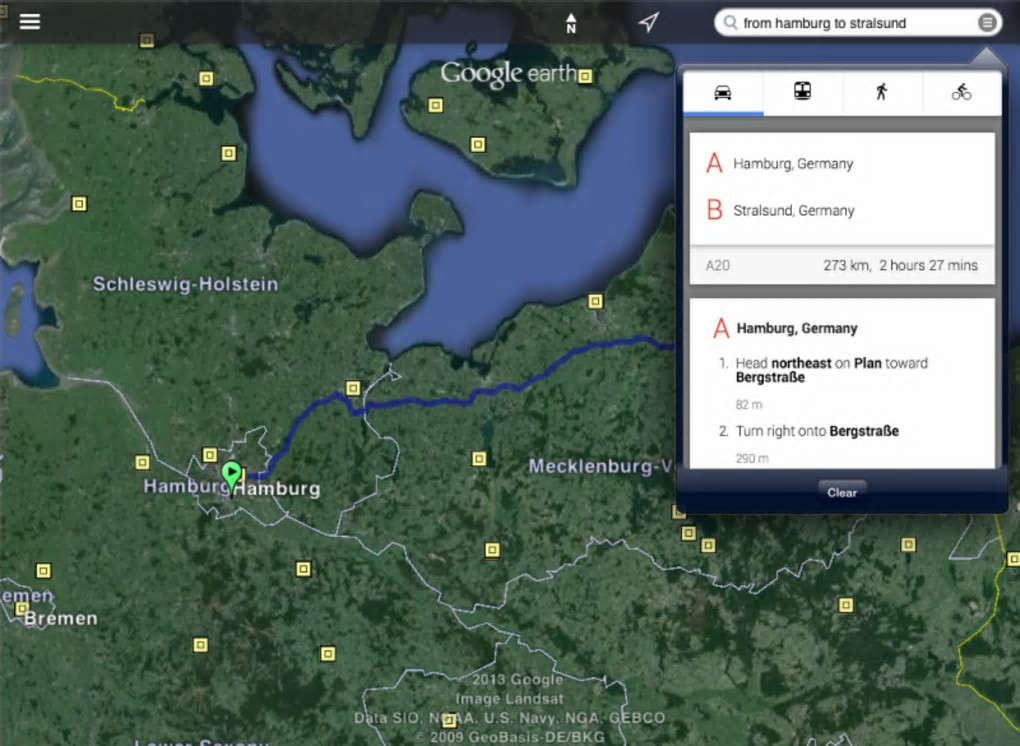The width and height of the screenshot is (1020, 746).
Task: Clear the directions with Clear button
Action: point(842,492)
